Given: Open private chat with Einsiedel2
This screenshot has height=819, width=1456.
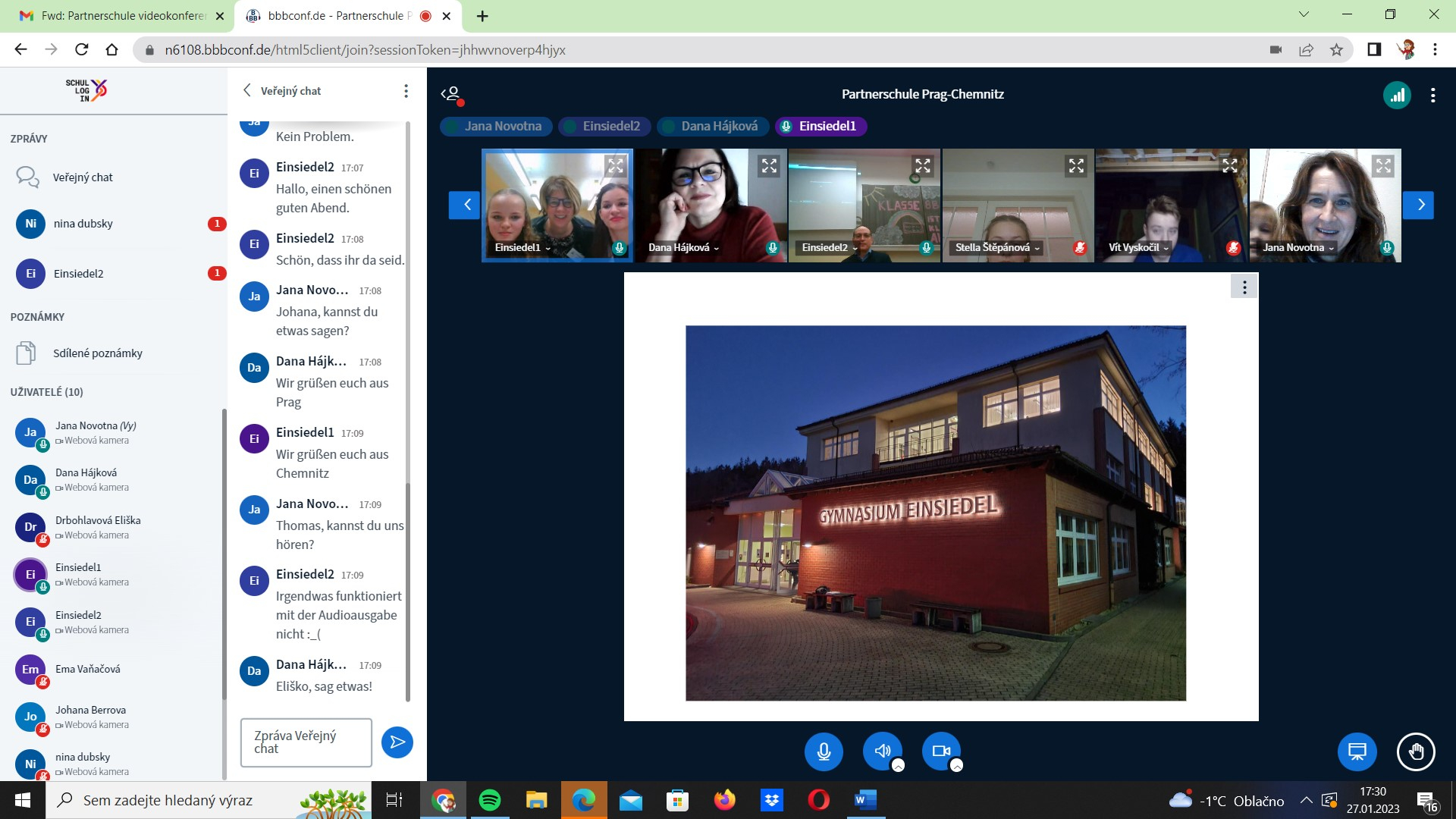Looking at the screenshot, I should pyautogui.click(x=114, y=274).
